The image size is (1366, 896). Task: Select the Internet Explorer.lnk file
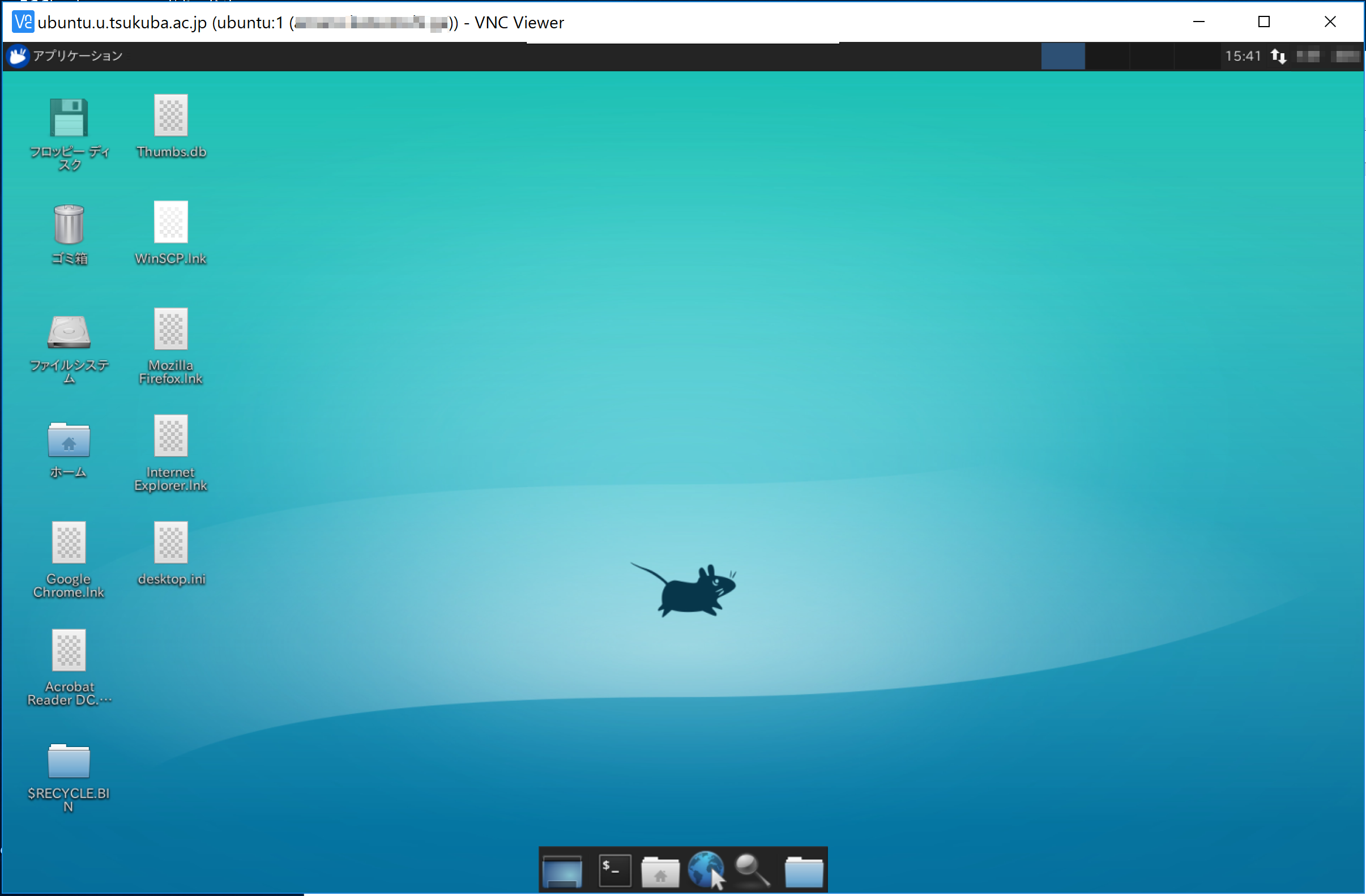coord(171,436)
